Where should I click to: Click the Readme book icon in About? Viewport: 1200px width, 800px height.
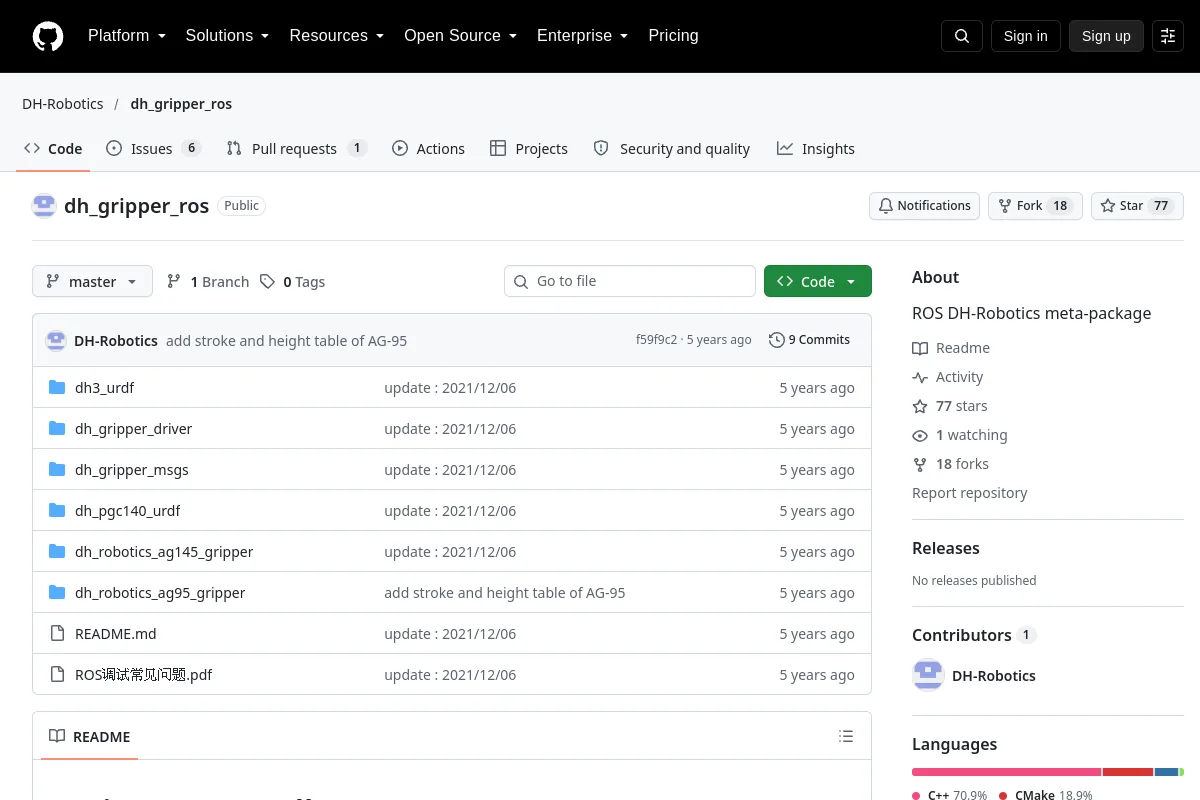[920, 349]
